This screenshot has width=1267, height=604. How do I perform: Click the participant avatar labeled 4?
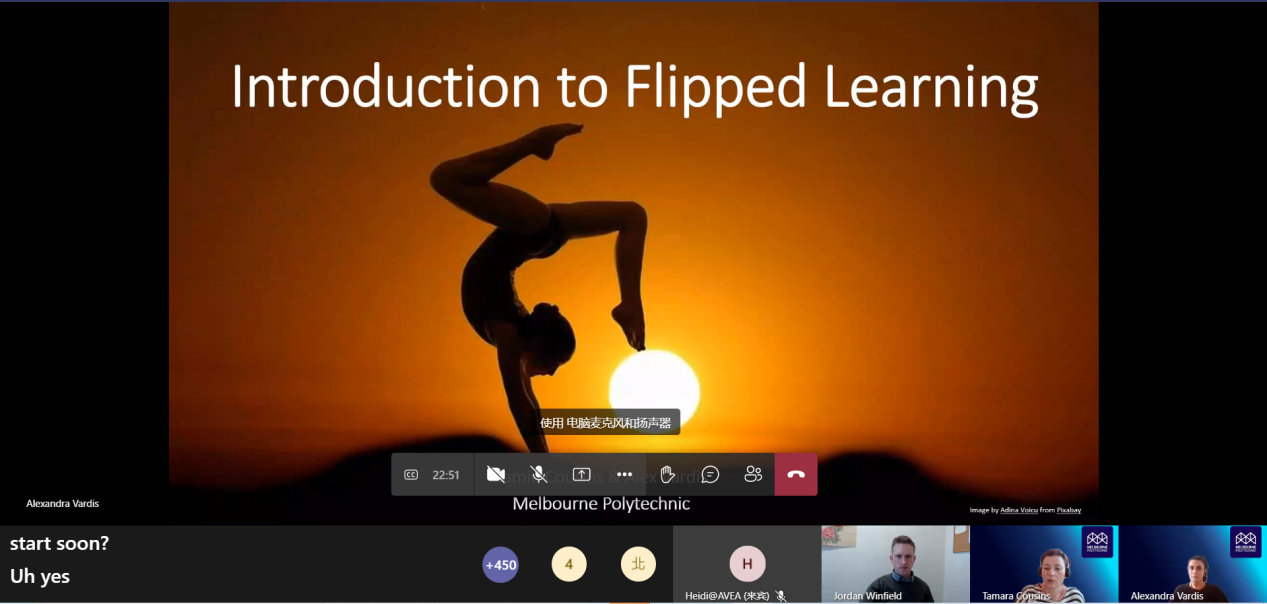click(569, 565)
